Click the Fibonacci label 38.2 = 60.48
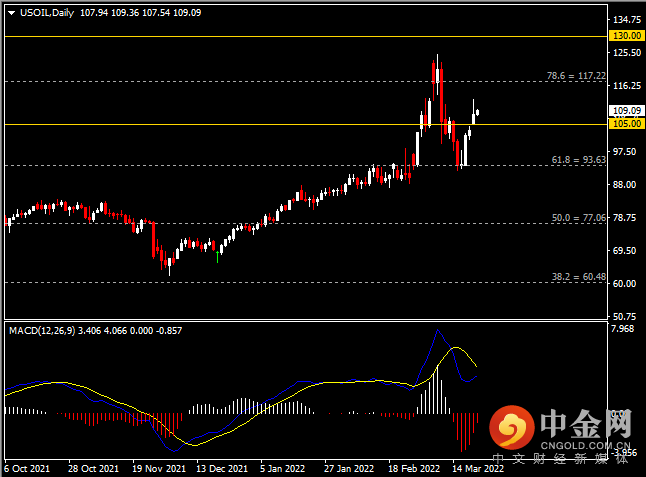 (x=579, y=277)
